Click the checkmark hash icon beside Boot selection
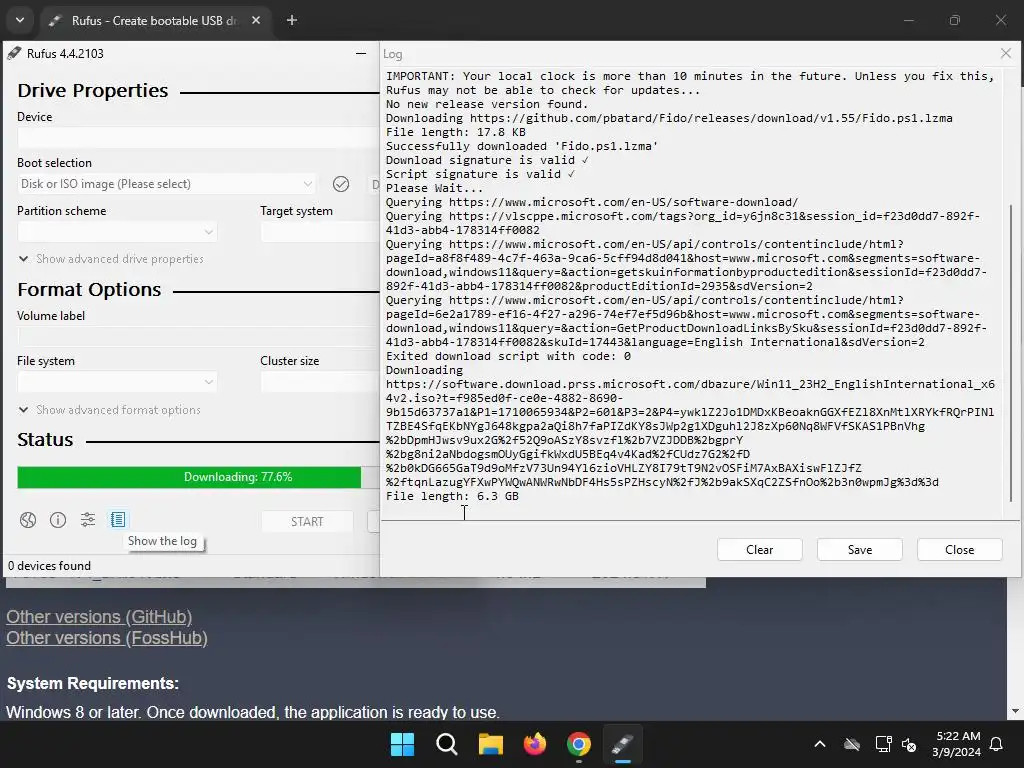The width and height of the screenshot is (1024, 768). pyautogui.click(x=341, y=184)
